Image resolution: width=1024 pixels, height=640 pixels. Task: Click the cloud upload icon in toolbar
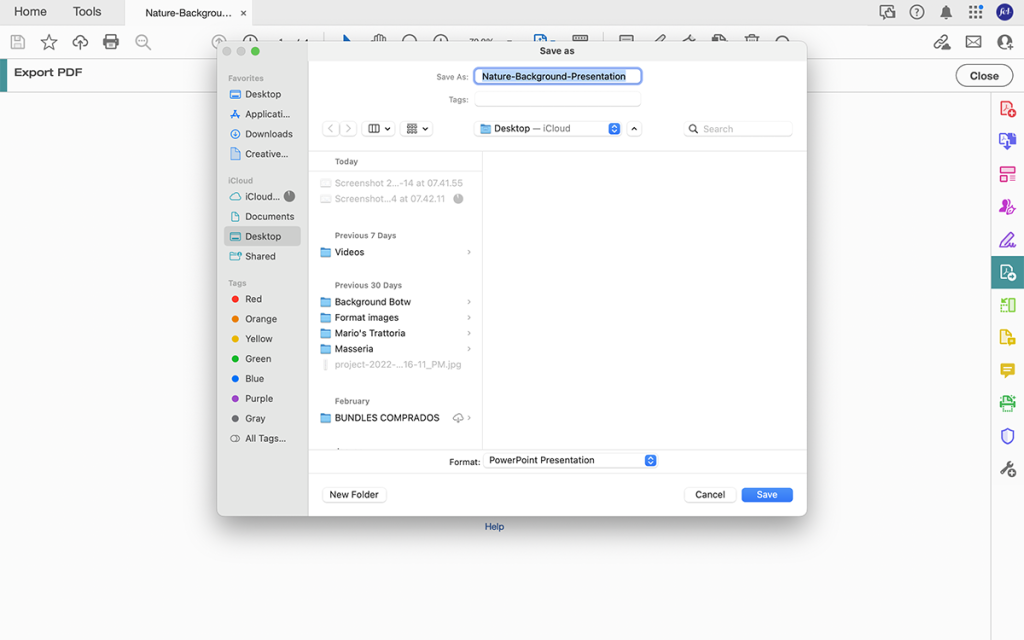tap(80, 42)
